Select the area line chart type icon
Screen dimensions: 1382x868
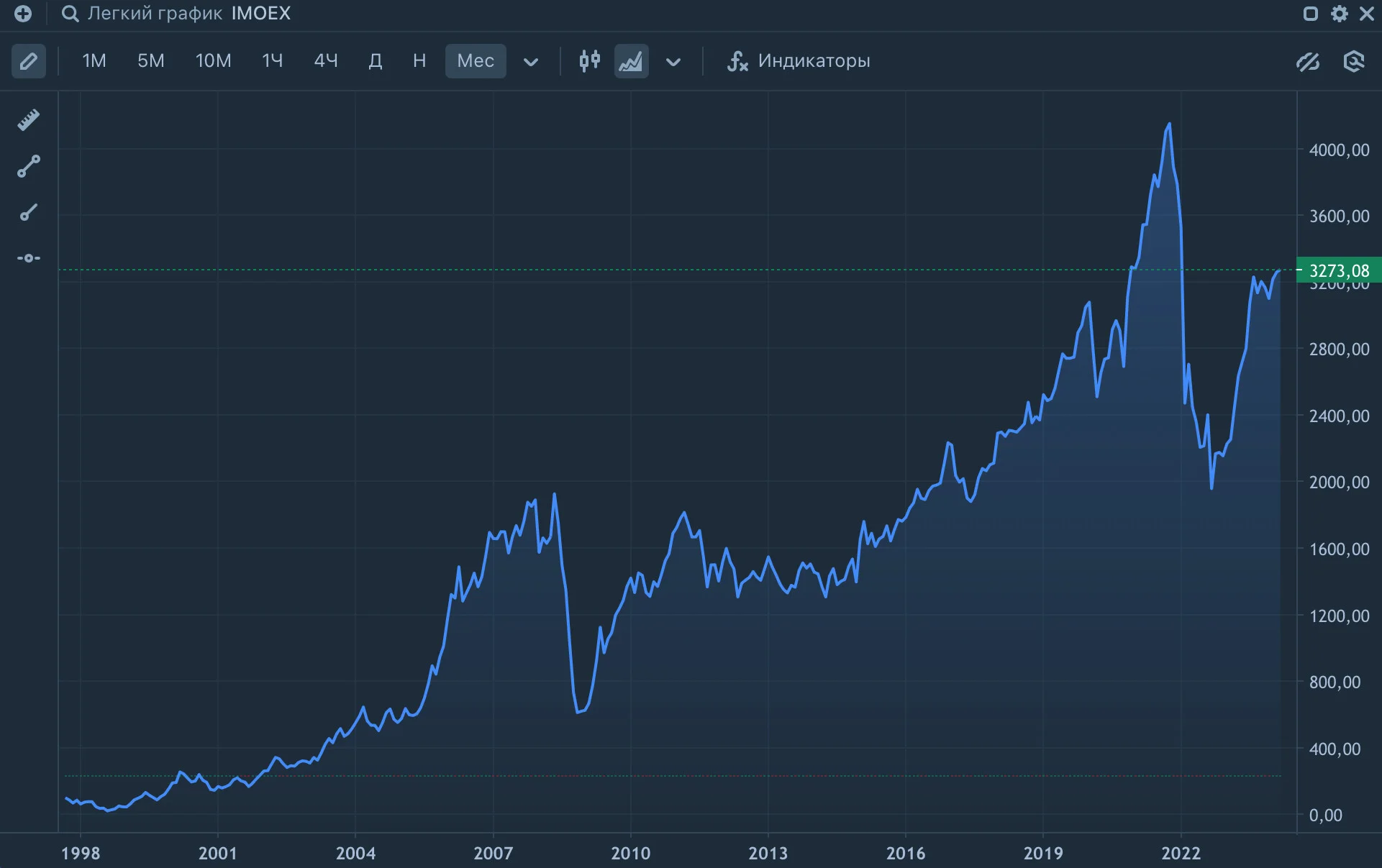[x=631, y=61]
